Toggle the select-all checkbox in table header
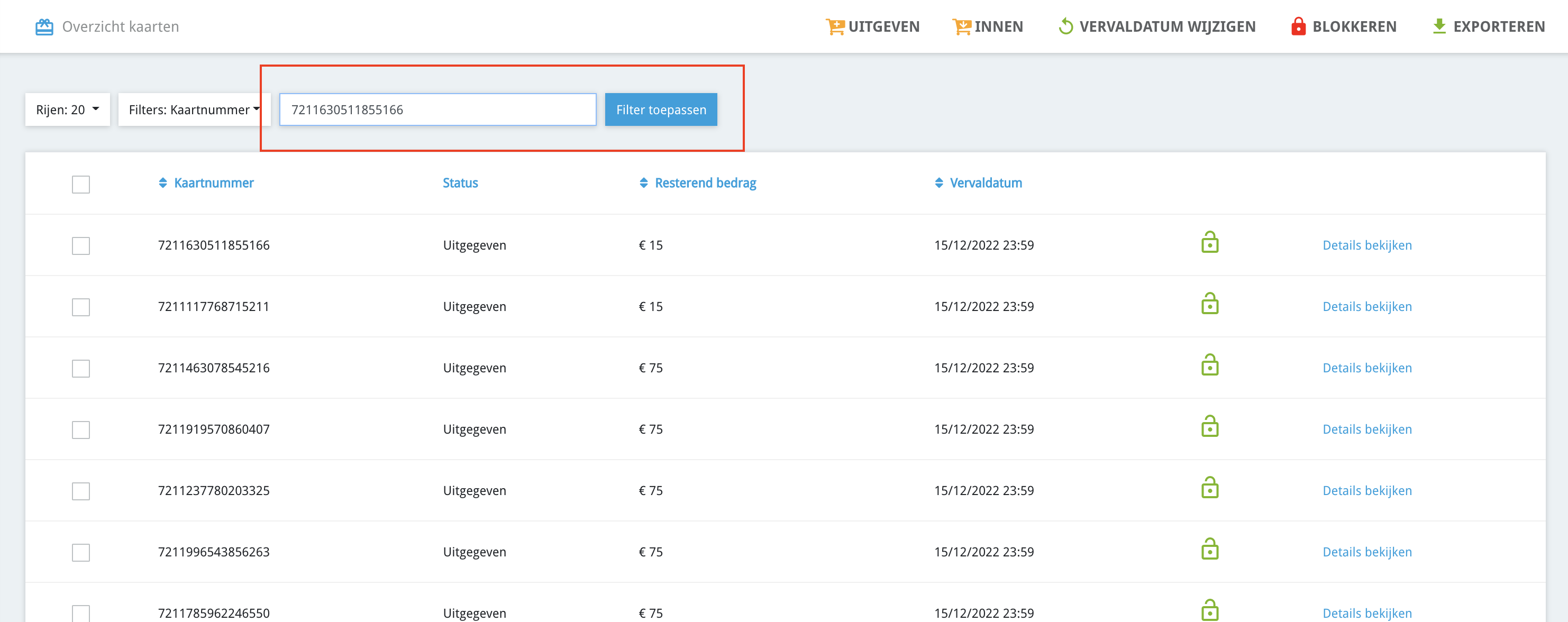 tap(81, 185)
